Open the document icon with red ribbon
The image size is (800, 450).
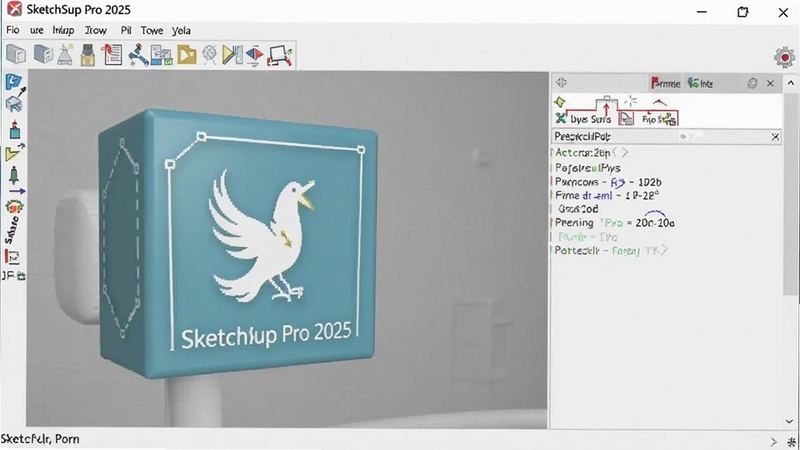[112, 55]
